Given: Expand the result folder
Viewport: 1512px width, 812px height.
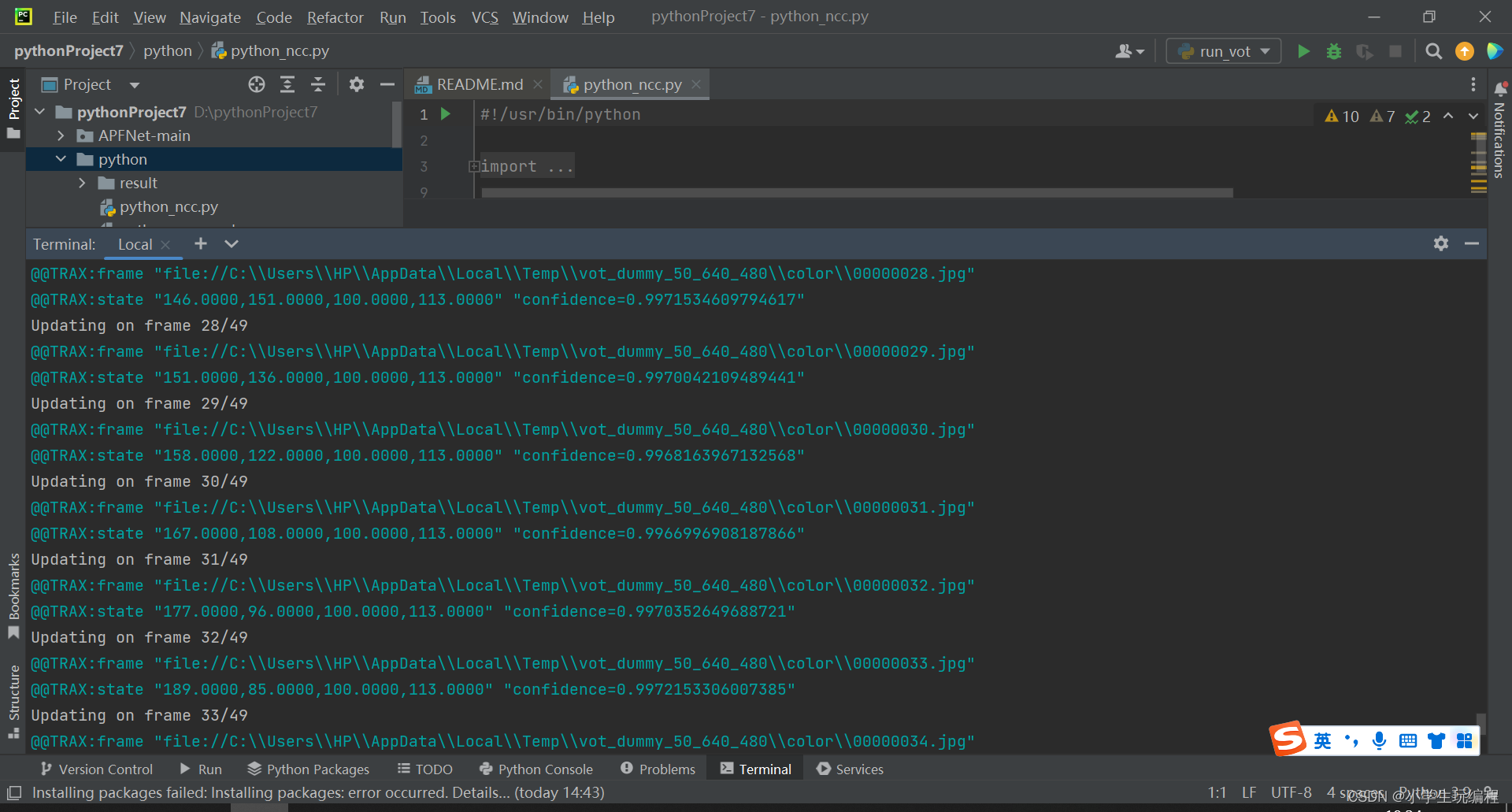Looking at the screenshot, I should (x=82, y=183).
